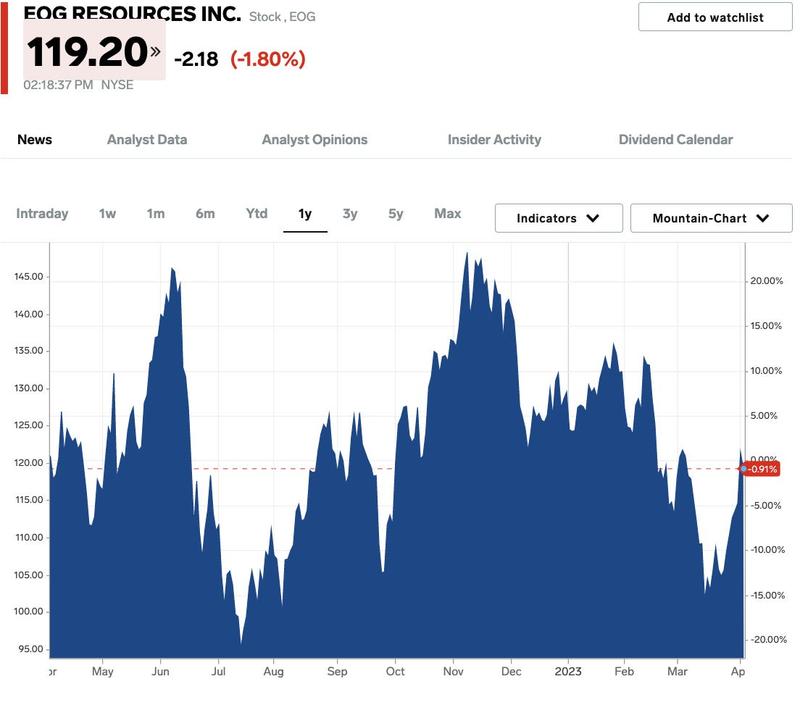The width and height of the screenshot is (800, 713).
Task: Select the Intraday time range
Action: [42, 213]
